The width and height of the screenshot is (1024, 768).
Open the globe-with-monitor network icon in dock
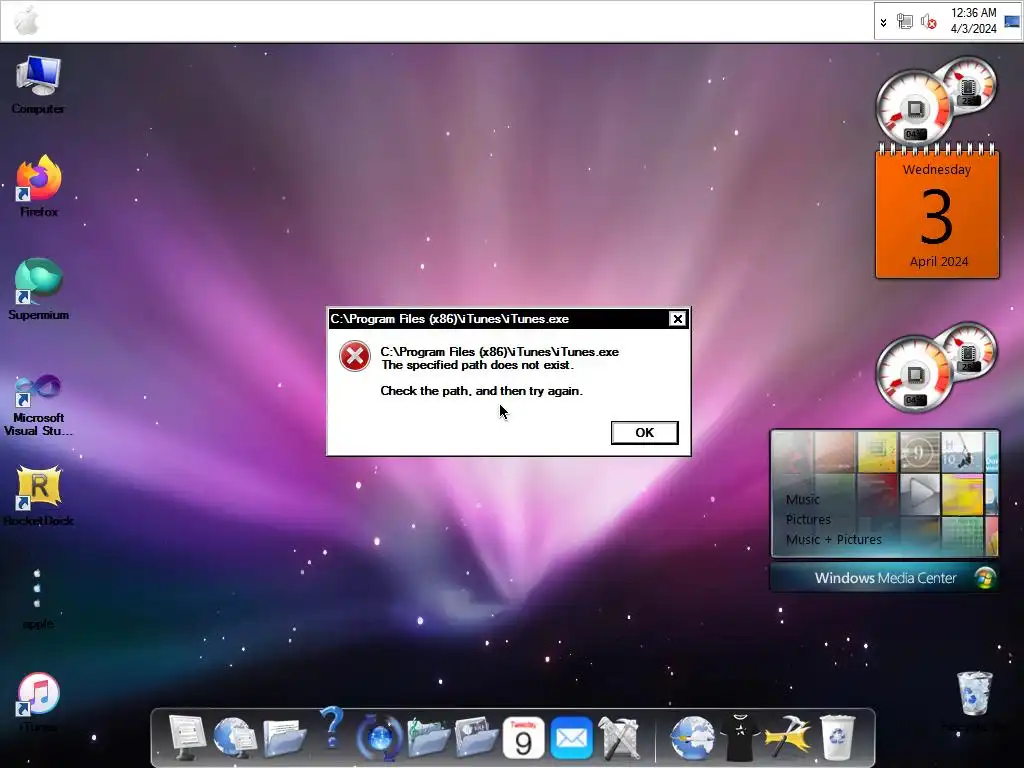point(235,738)
